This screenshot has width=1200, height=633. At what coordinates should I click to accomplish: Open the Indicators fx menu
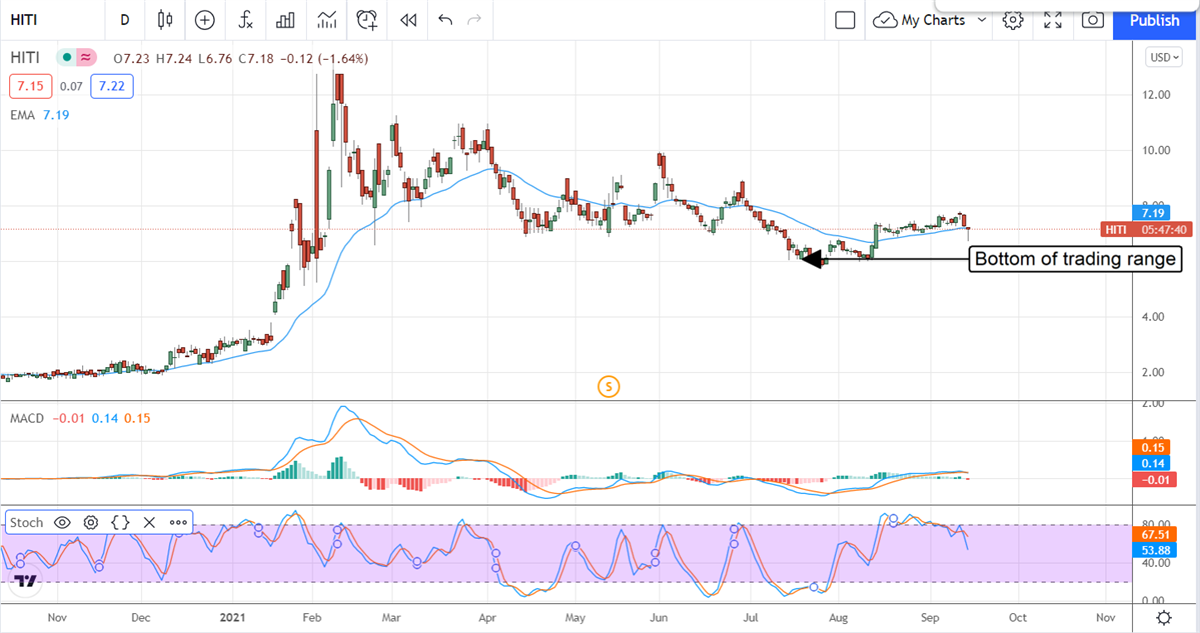tap(245, 20)
